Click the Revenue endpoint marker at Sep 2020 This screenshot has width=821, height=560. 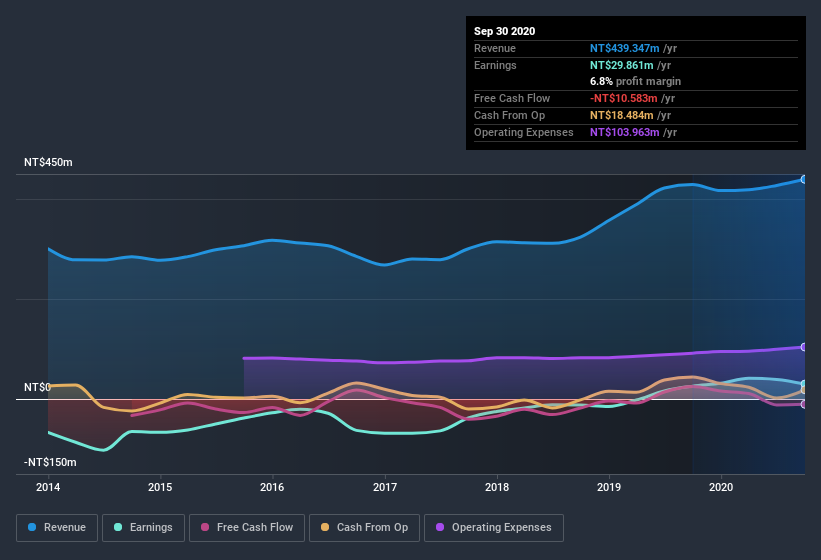tap(804, 180)
